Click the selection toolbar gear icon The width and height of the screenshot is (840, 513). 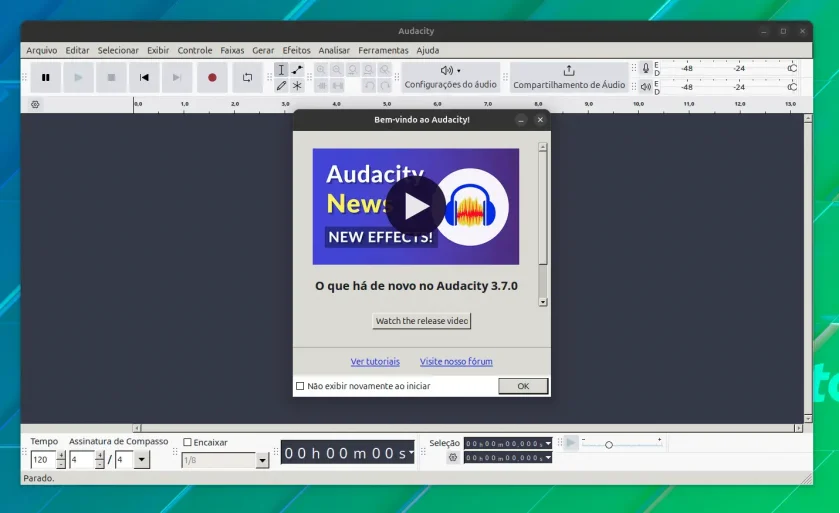click(x=453, y=457)
